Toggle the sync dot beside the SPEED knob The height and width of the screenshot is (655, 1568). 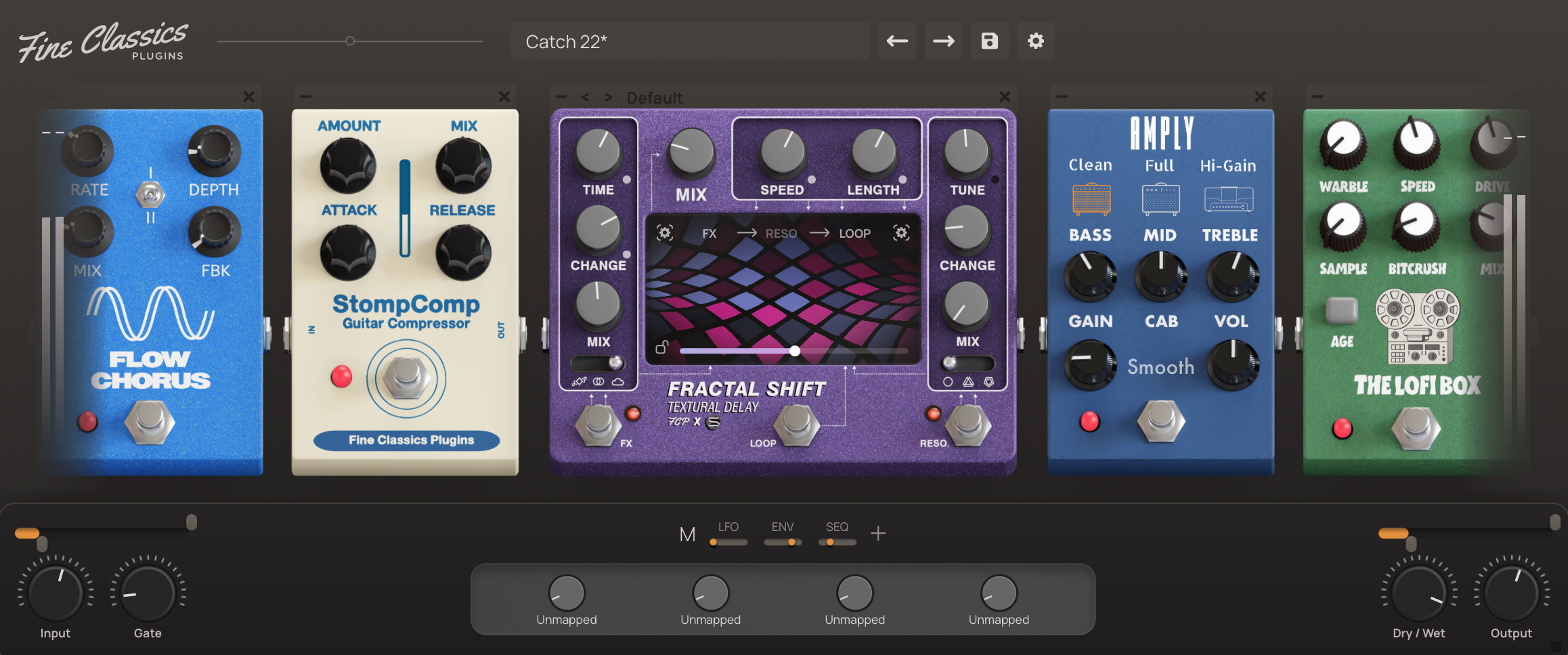(x=812, y=179)
